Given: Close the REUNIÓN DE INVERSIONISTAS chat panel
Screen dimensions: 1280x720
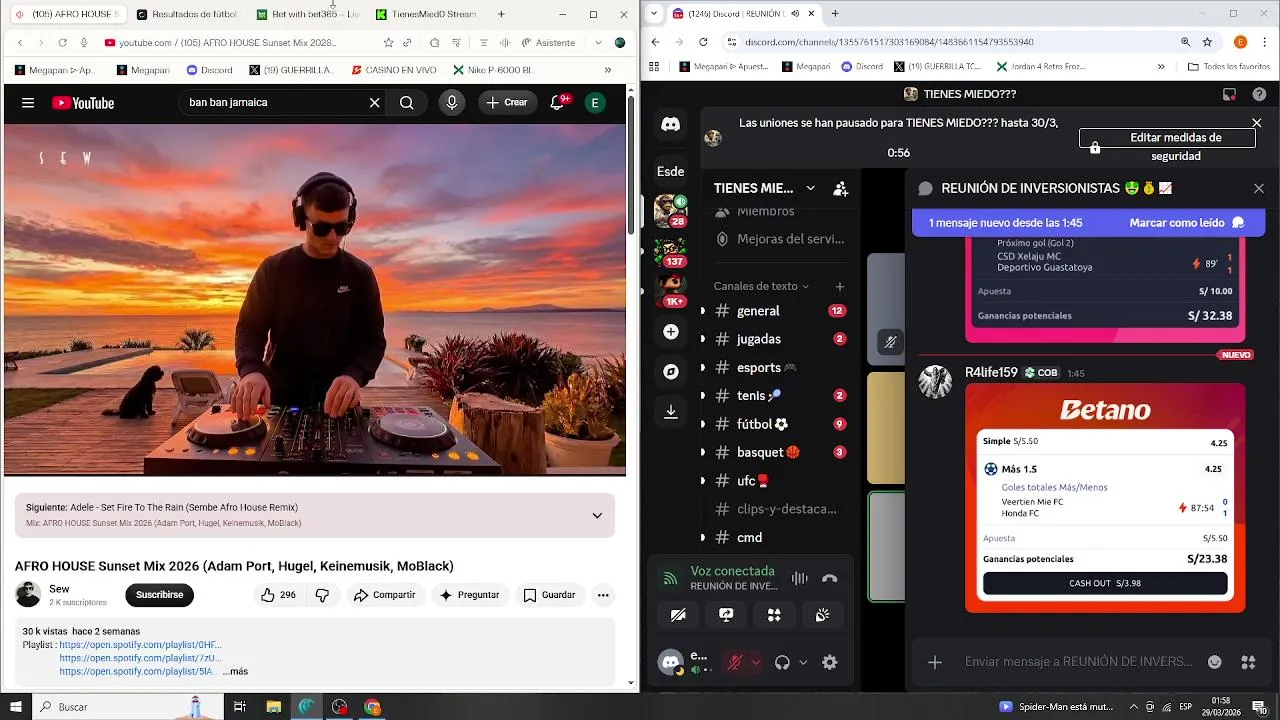Looking at the screenshot, I should pyautogui.click(x=1259, y=188).
